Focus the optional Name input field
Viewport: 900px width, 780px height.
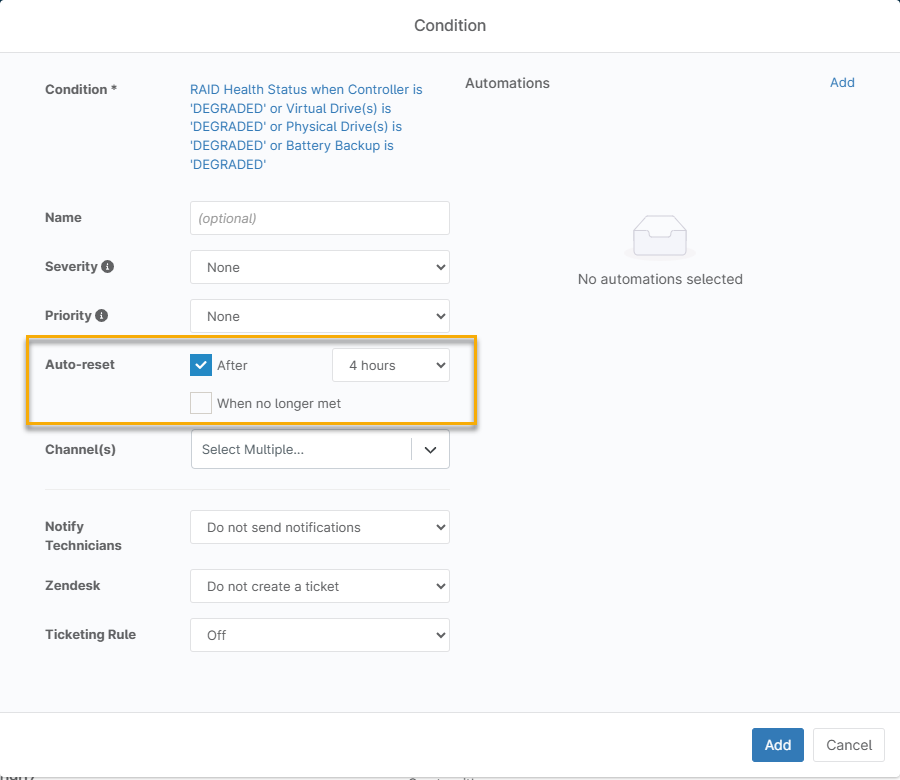tap(319, 218)
